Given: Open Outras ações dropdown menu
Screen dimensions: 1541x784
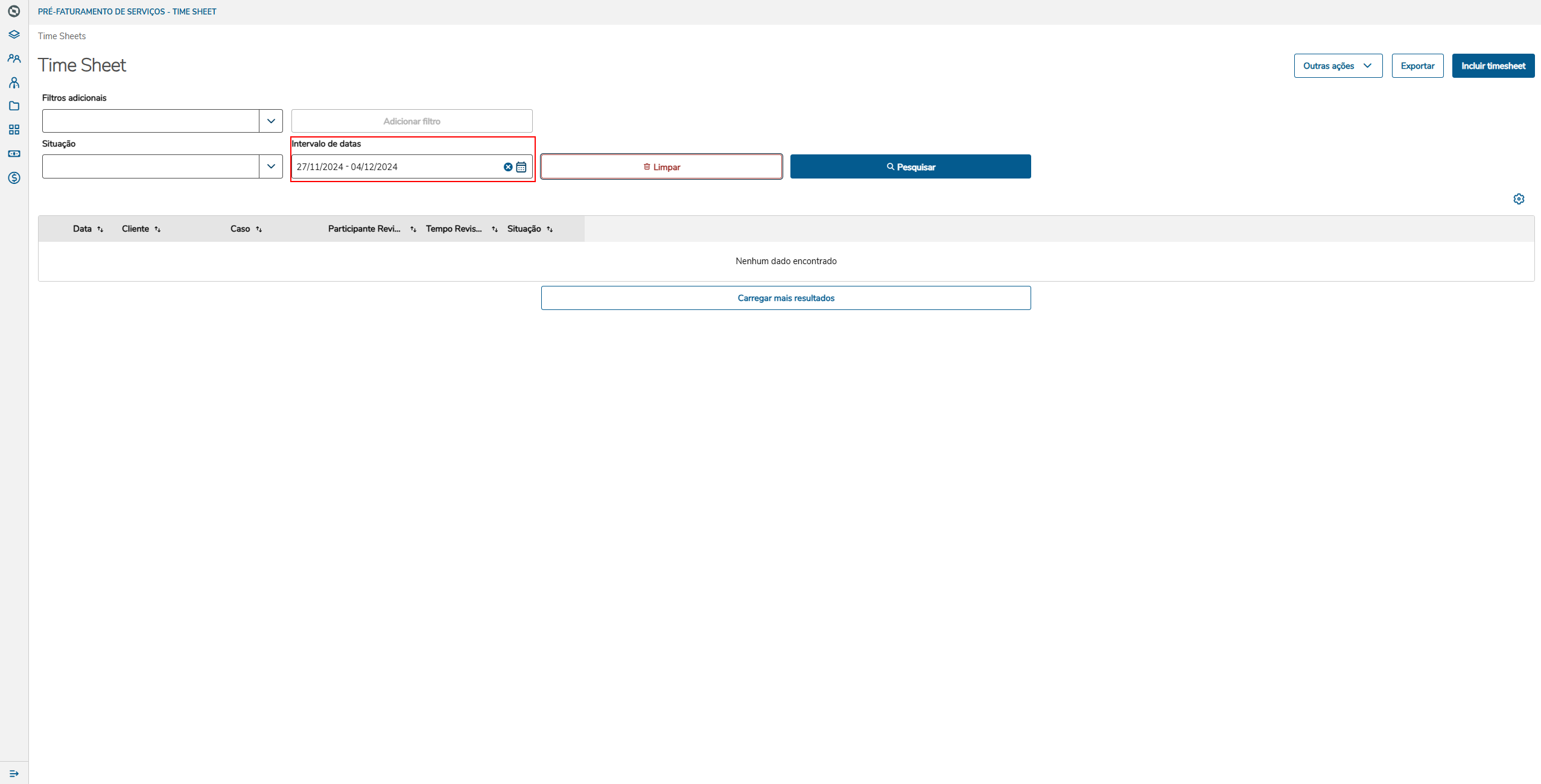Looking at the screenshot, I should pyautogui.click(x=1338, y=66).
